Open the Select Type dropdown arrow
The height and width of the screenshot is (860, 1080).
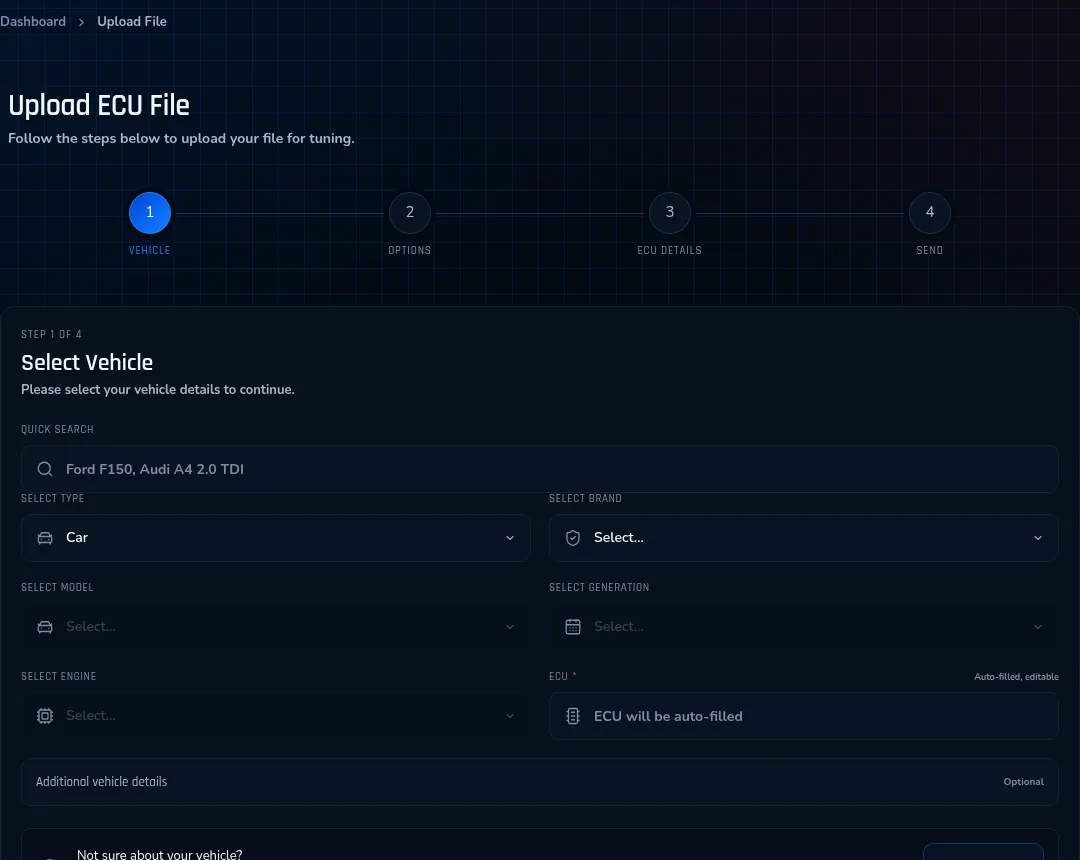click(510, 538)
